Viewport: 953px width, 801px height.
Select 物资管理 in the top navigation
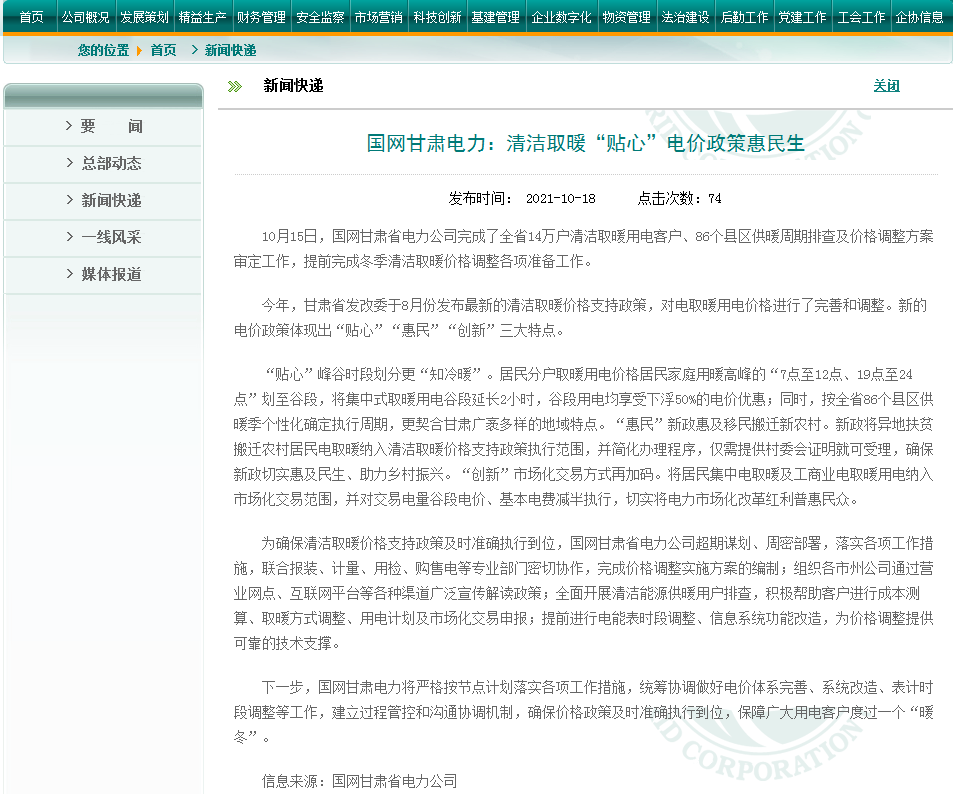click(627, 17)
